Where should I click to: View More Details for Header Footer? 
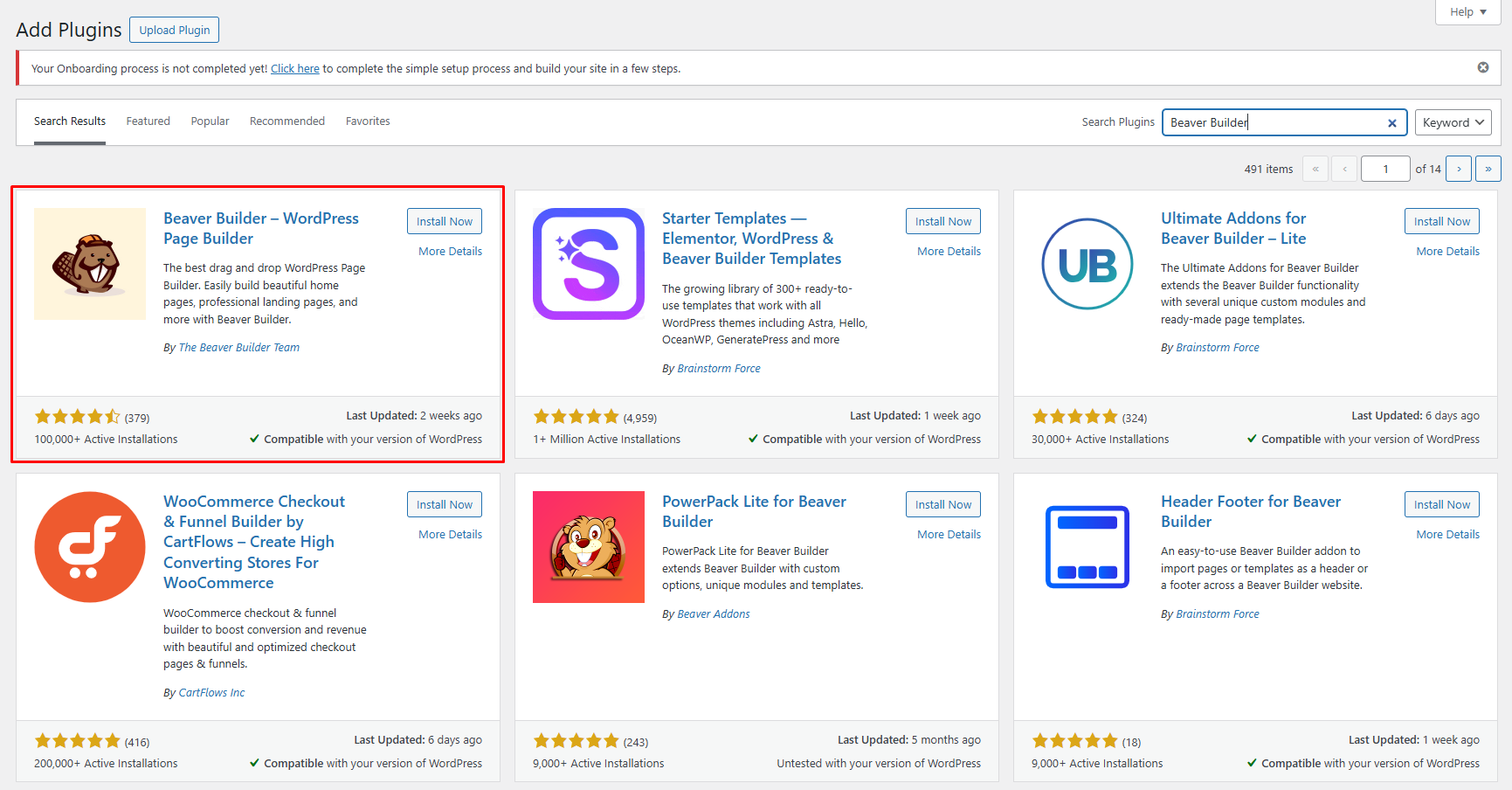[1448, 534]
